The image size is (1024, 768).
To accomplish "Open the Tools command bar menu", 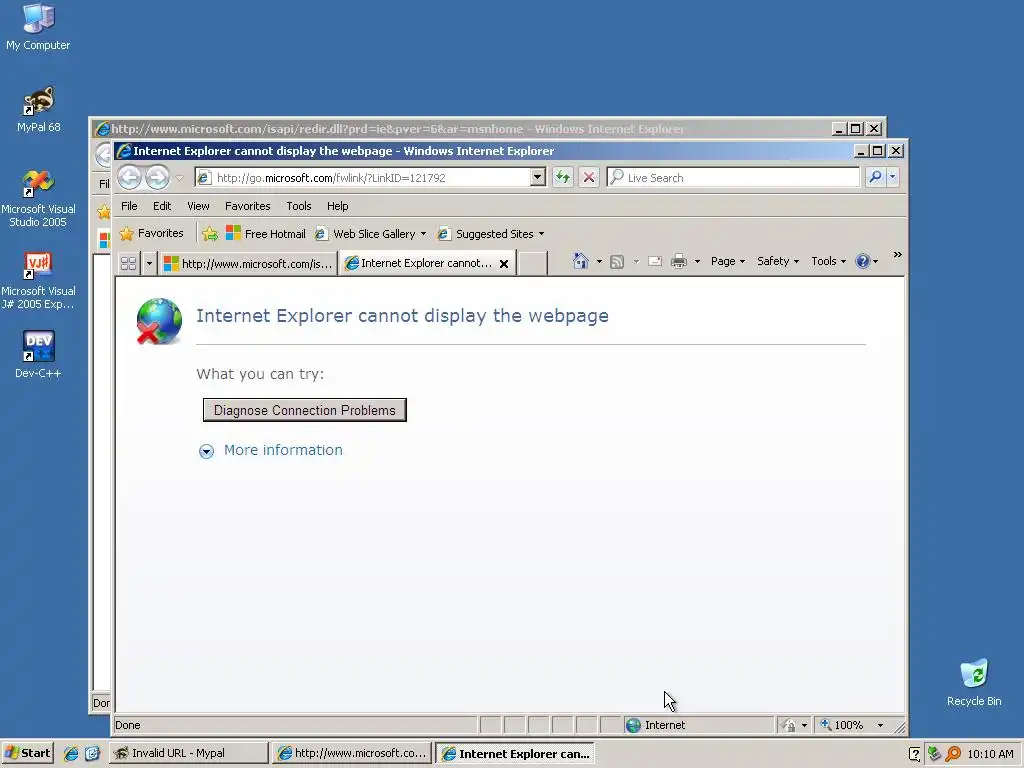I will (828, 261).
